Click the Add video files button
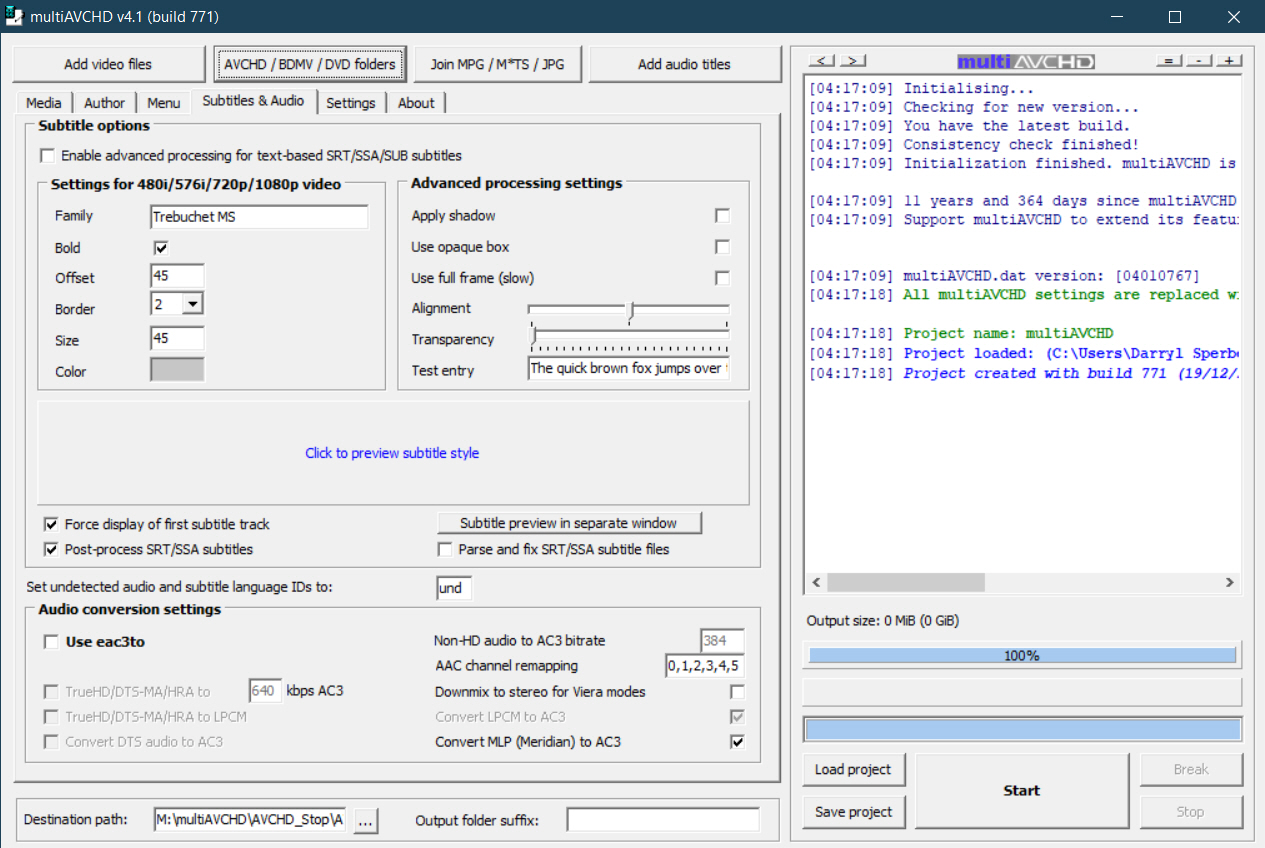This screenshot has height=848, width=1265. click(x=108, y=64)
